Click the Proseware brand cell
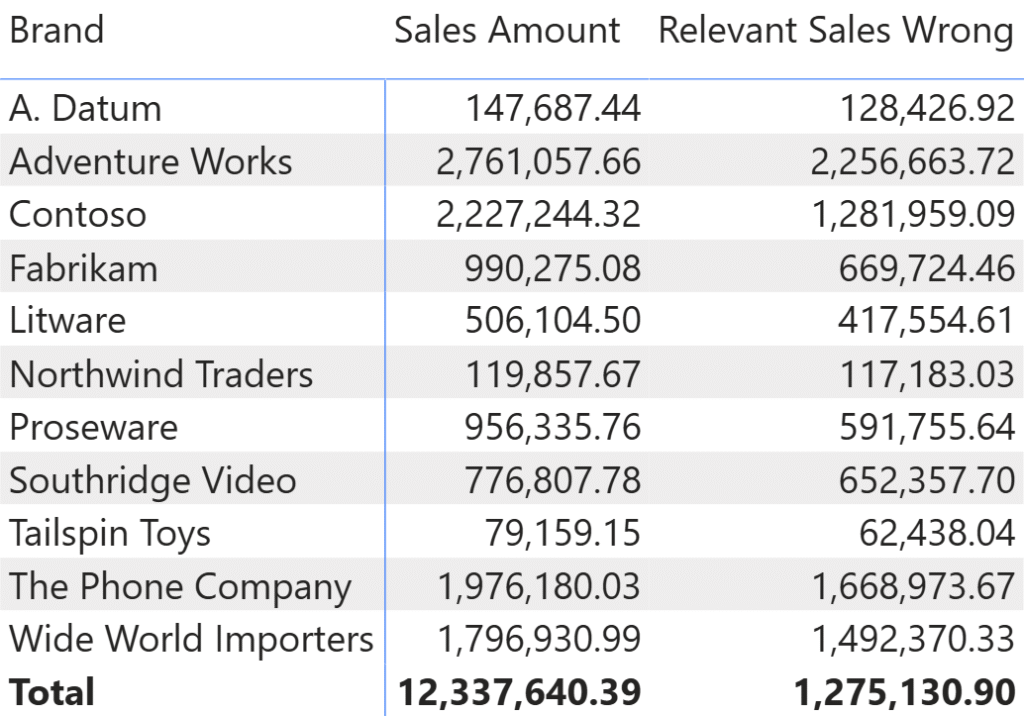 click(x=94, y=427)
